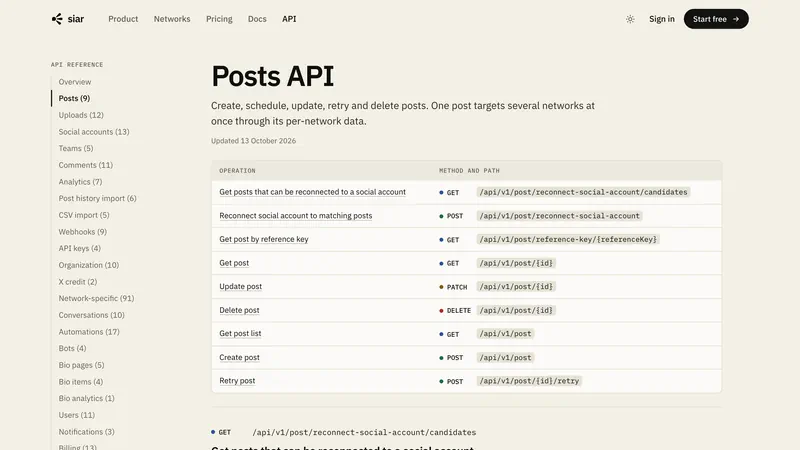800x450 pixels.
Task: Open Automations (17) sidebar entry
Action: click(89, 332)
